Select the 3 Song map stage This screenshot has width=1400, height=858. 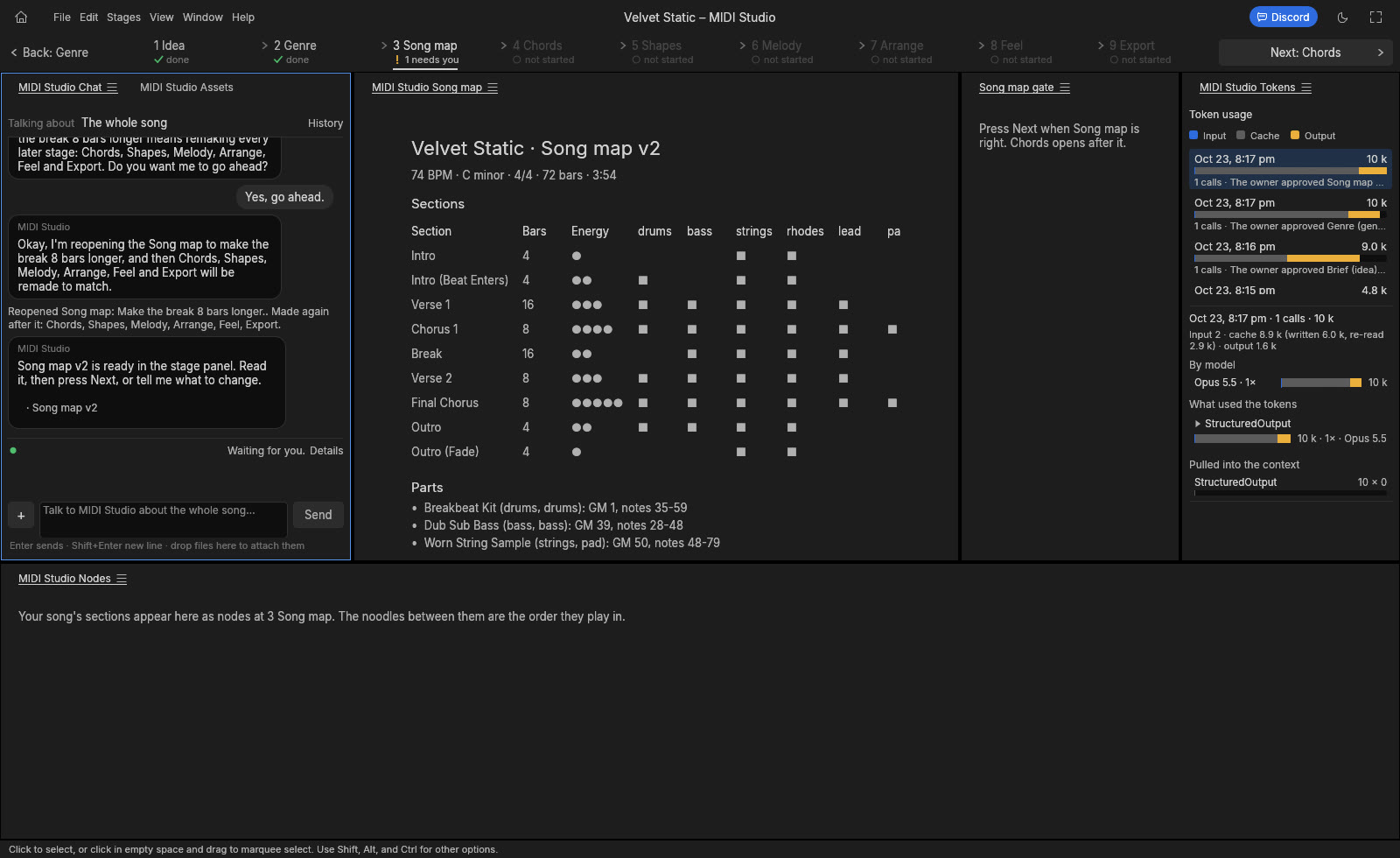pos(425,52)
